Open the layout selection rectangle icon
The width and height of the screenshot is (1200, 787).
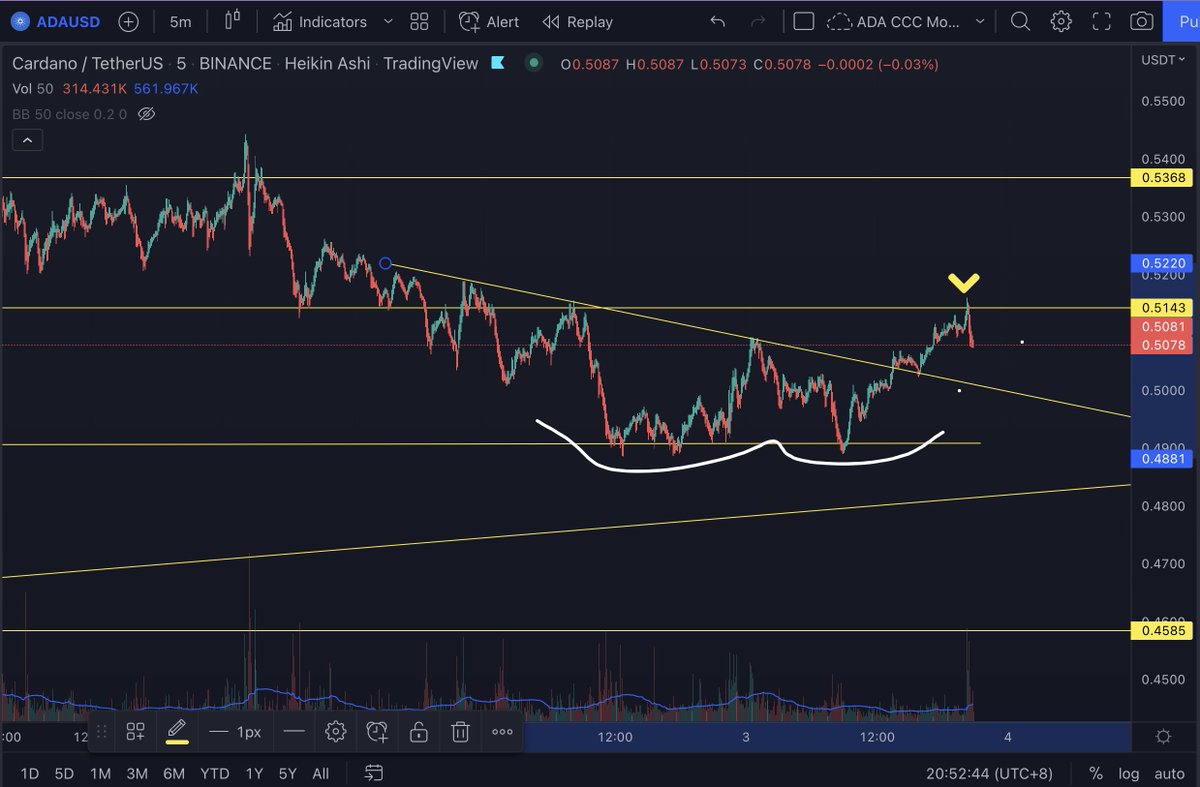(x=804, y=21)
